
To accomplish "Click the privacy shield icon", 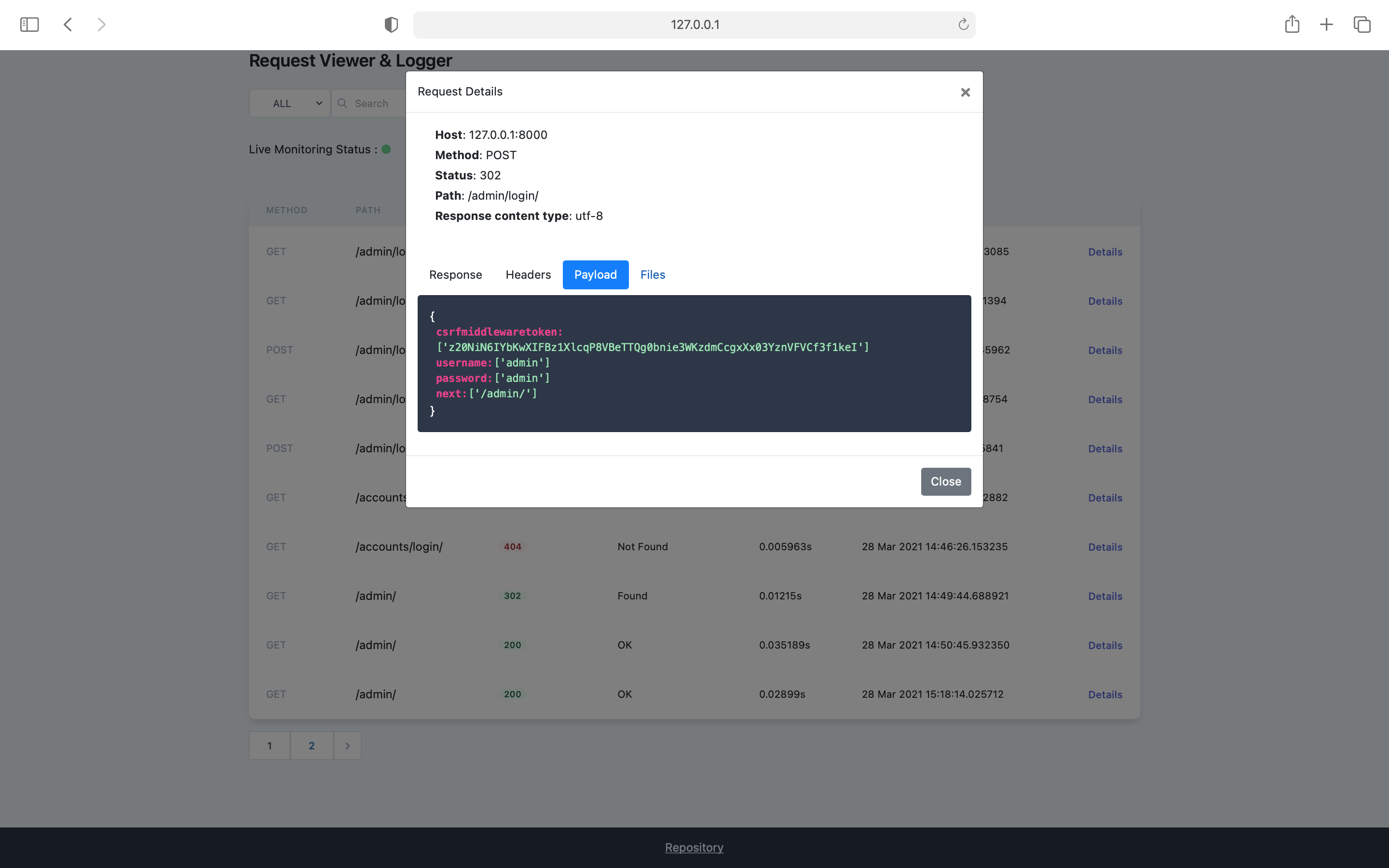I will coord(391,25).
